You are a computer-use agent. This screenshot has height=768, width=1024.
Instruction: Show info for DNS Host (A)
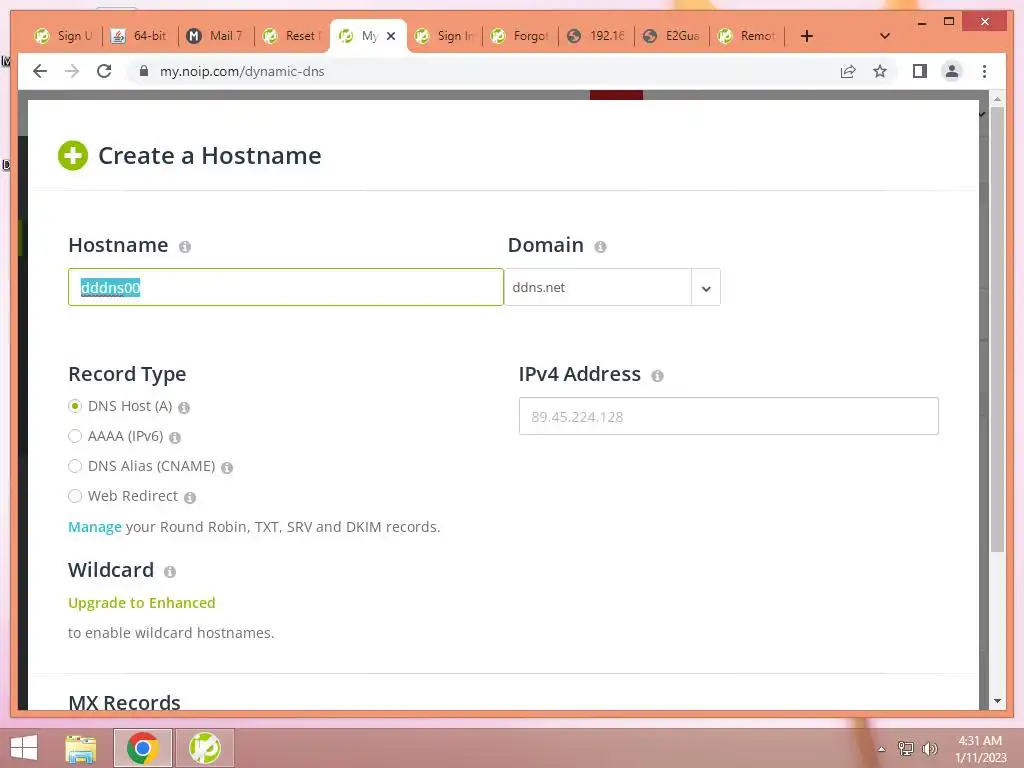click(184, 408)
